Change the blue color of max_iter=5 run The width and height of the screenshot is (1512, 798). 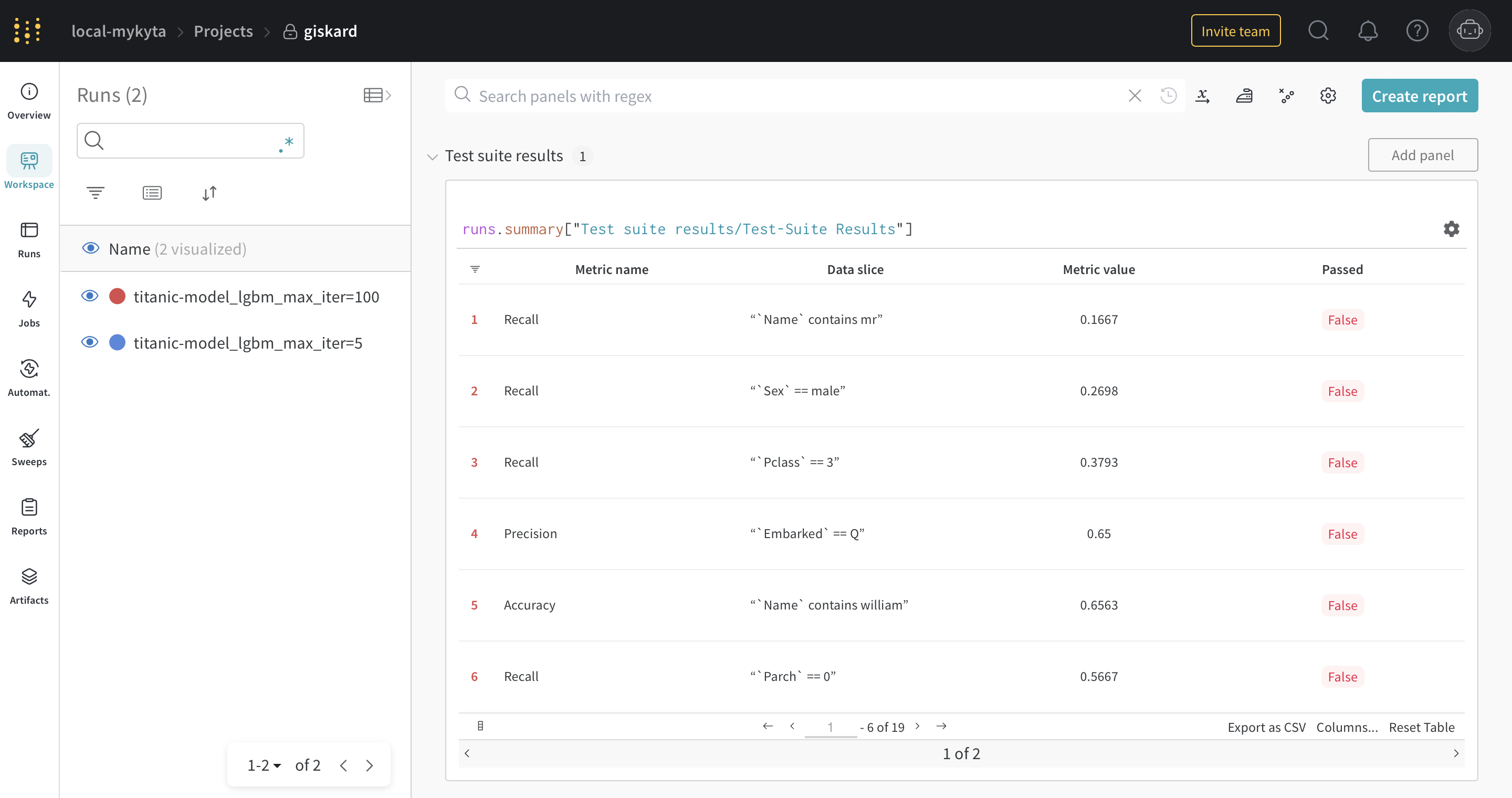118,342
